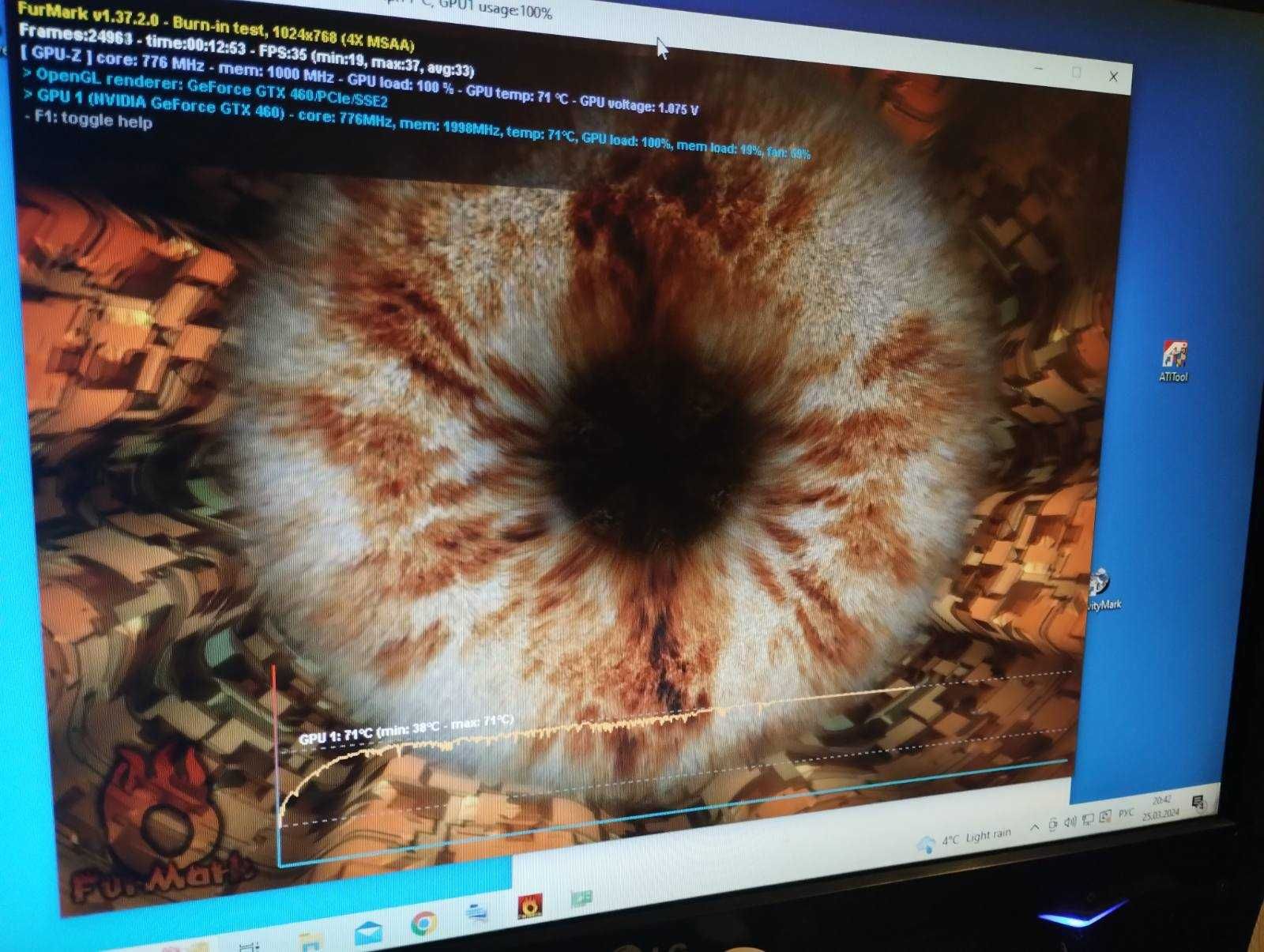1264x952 pixels.
Task: Open network status in the system tray
Action: point(1088,819)
